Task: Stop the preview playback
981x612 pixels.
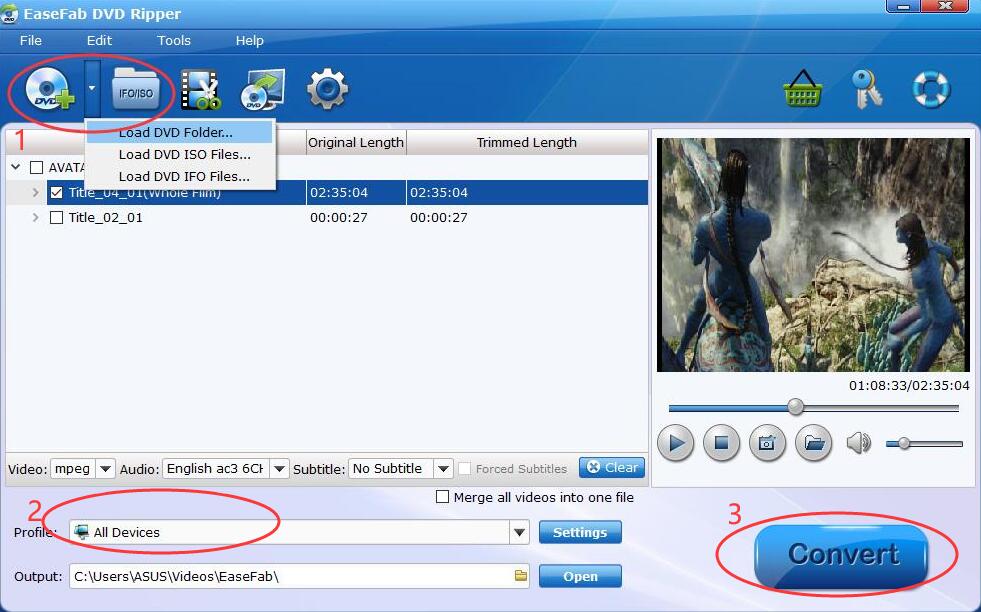Action: point(721,443)
